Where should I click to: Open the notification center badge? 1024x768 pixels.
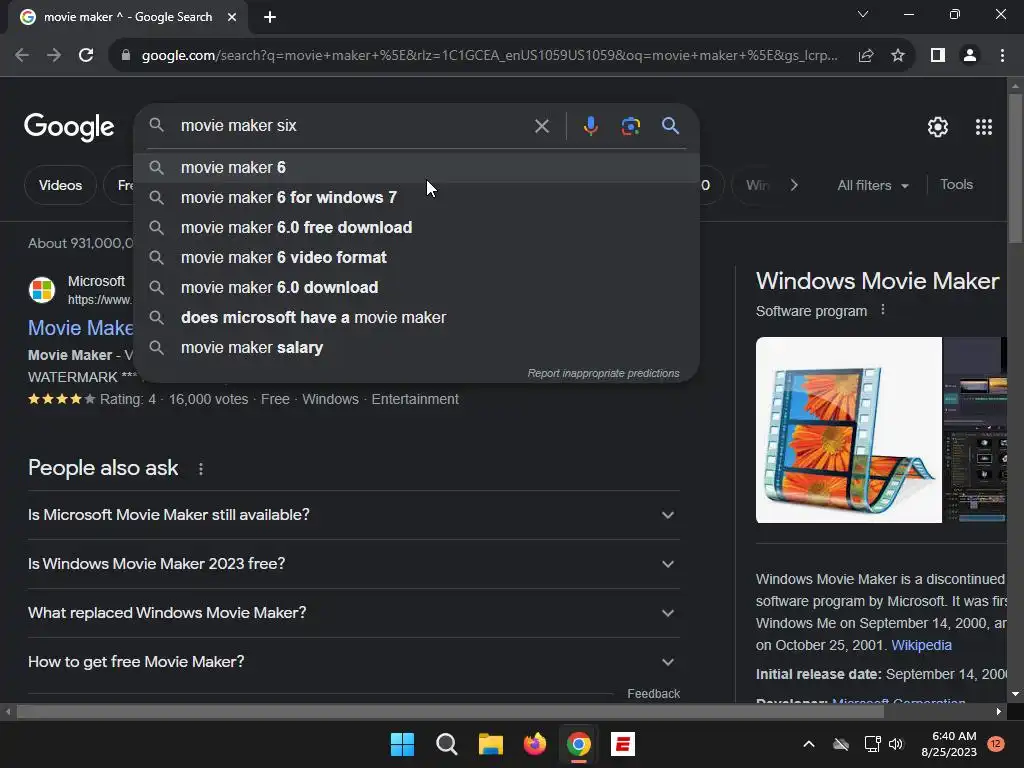point(996,744)
